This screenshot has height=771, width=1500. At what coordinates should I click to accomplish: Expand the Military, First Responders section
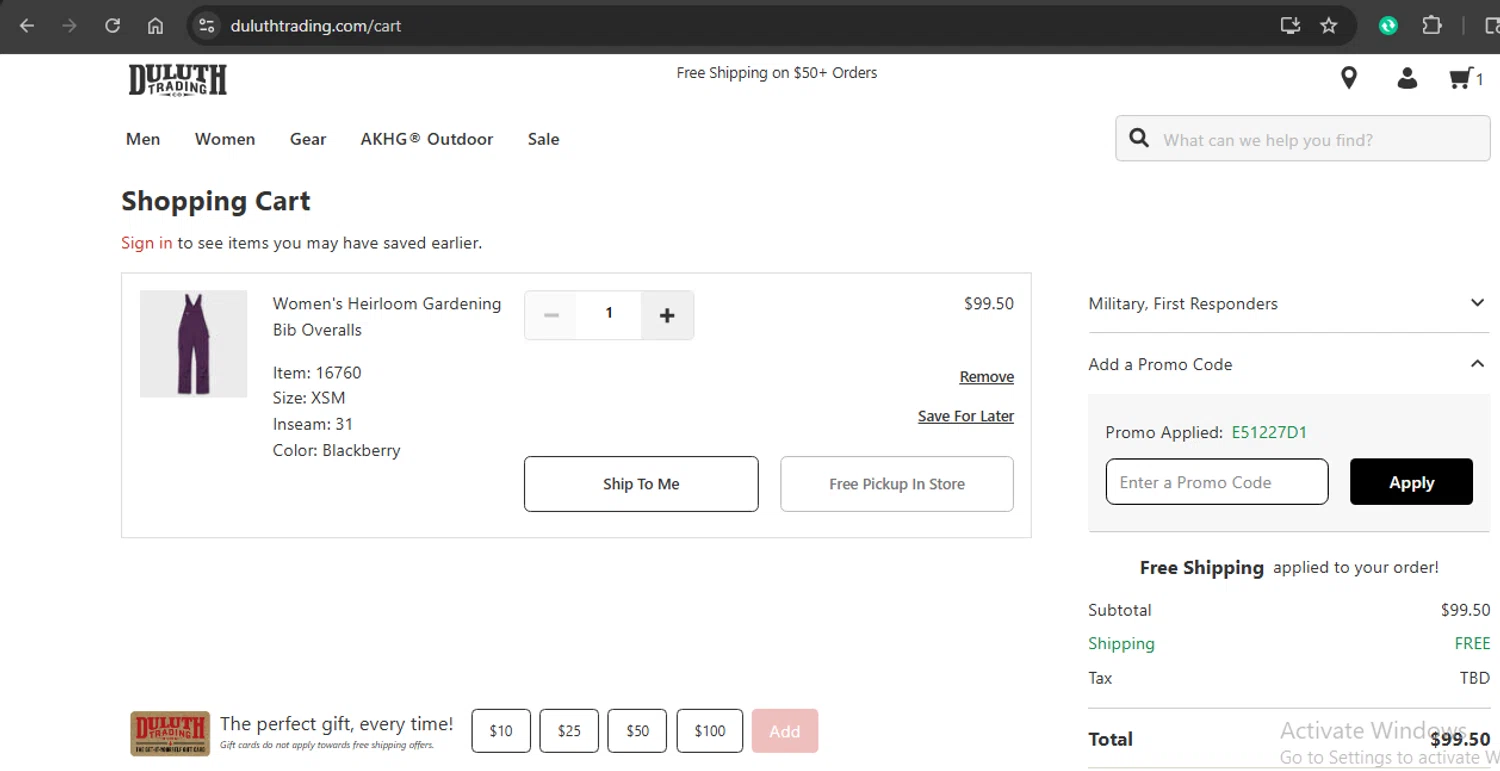[1477, 303]
